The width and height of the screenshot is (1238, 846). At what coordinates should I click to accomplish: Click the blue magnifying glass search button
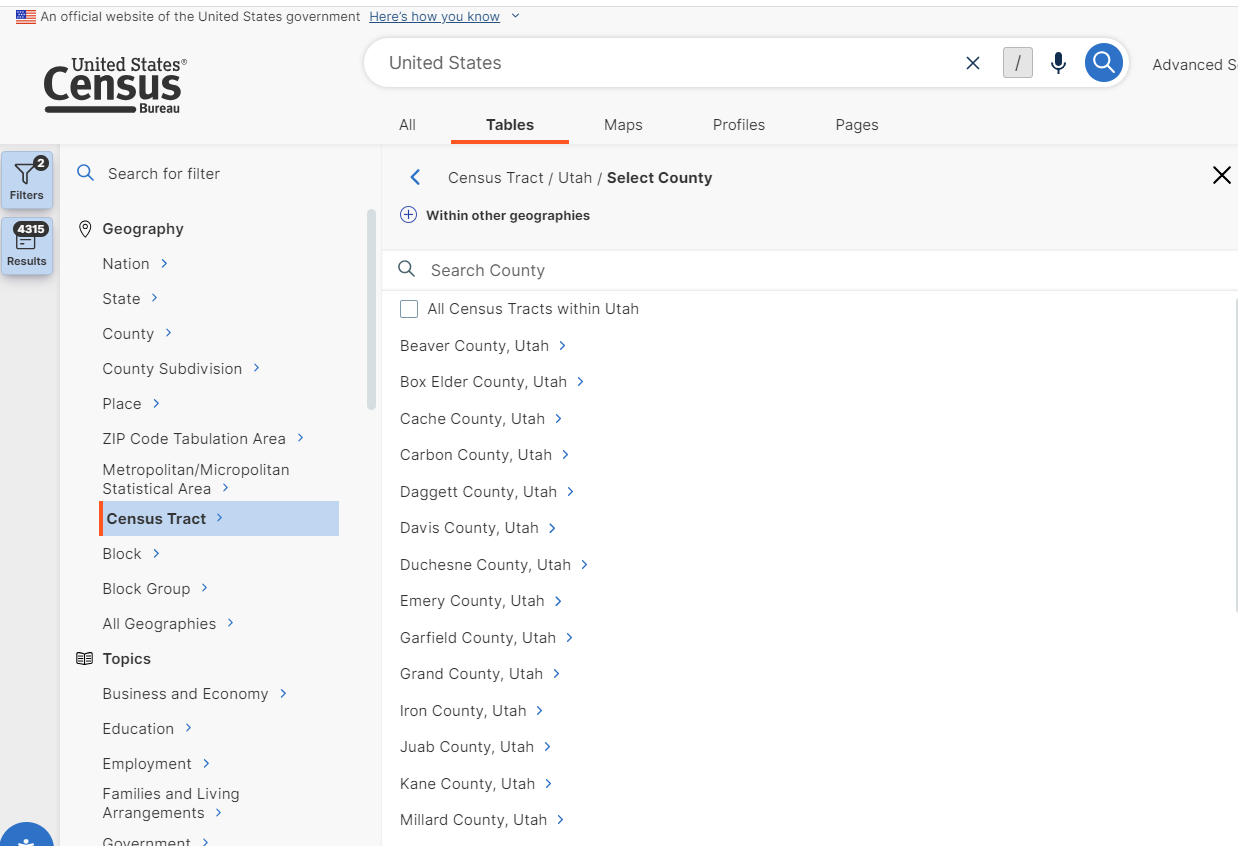click(1103, 63)
